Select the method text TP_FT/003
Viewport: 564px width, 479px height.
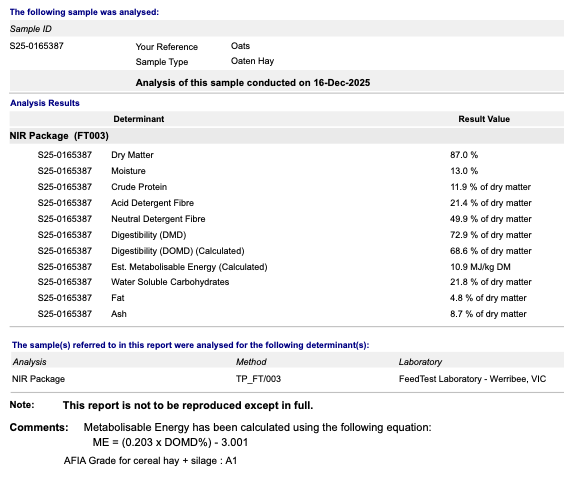click(258, 379)
